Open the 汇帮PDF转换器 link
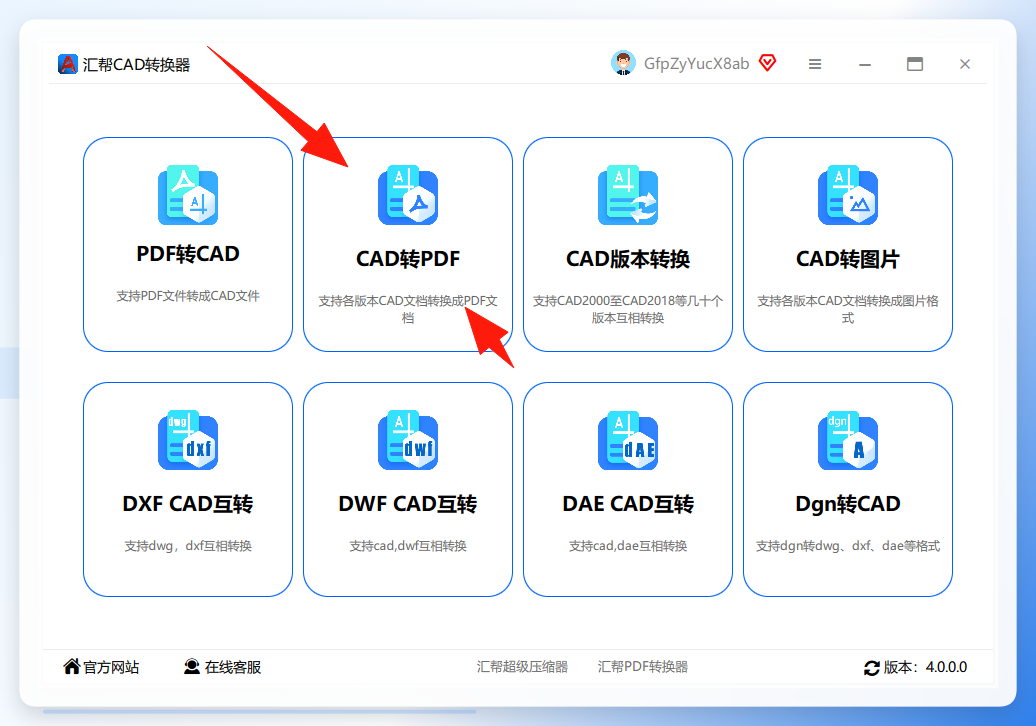 pyautogui.click(x=642, y=667)
